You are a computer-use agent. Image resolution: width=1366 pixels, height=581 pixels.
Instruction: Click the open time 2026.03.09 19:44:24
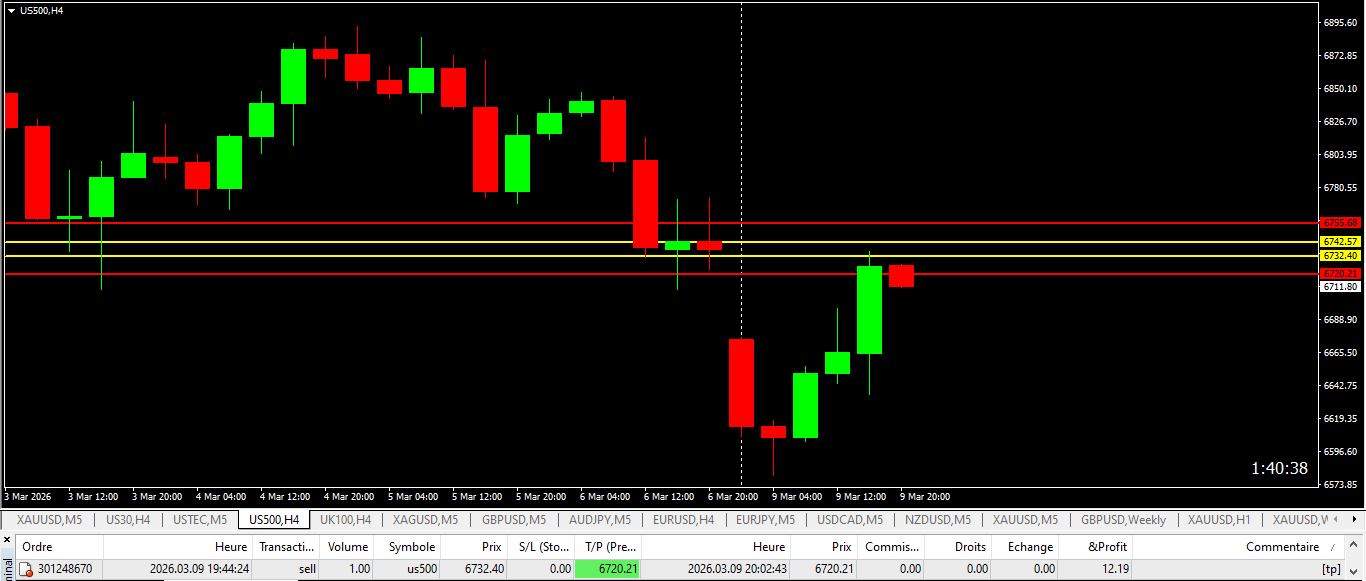[199, 569]
